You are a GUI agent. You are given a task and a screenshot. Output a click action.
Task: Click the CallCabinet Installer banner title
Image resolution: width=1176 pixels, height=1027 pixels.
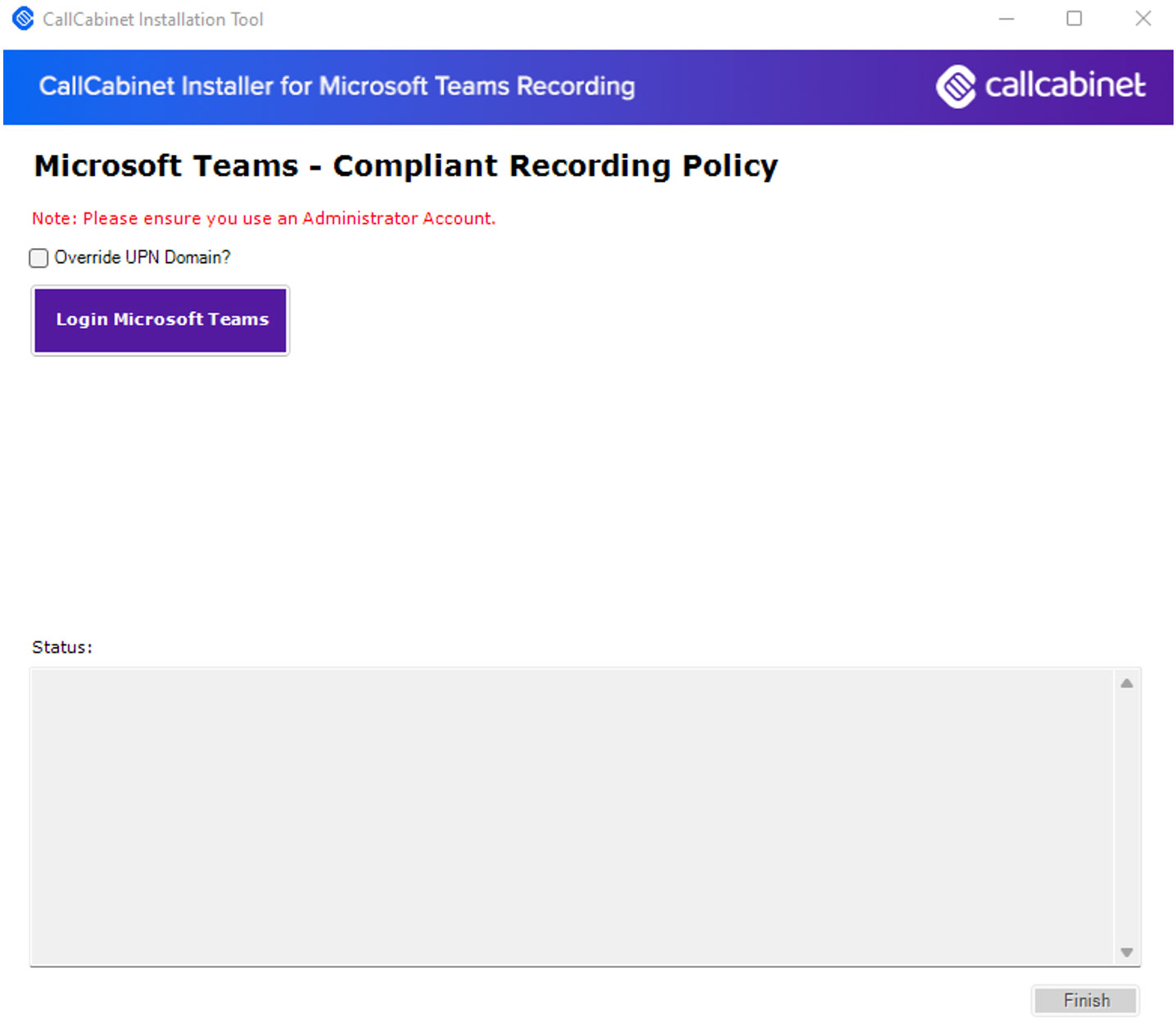(337, 86)
